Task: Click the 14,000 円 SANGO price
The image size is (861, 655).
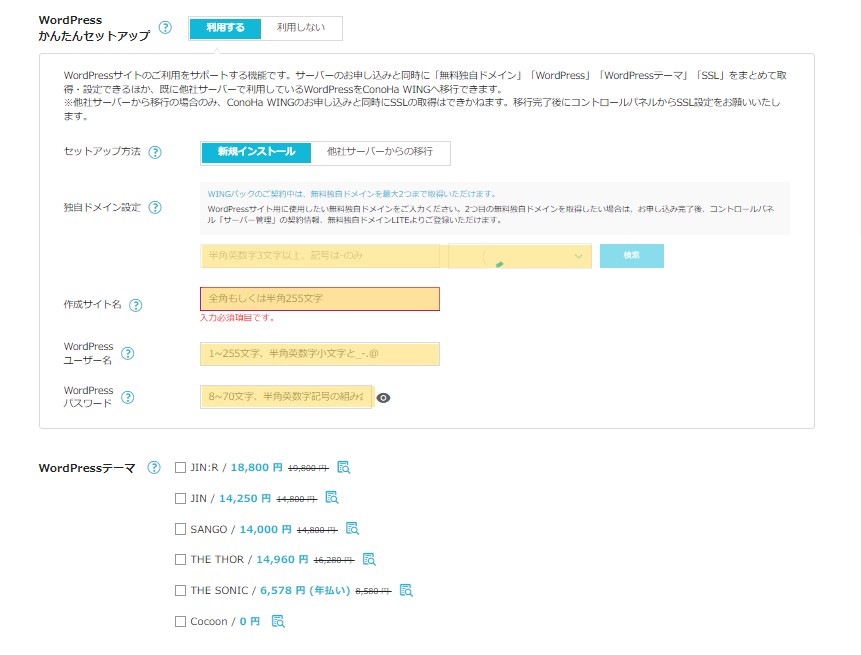Action: [265, 529]
